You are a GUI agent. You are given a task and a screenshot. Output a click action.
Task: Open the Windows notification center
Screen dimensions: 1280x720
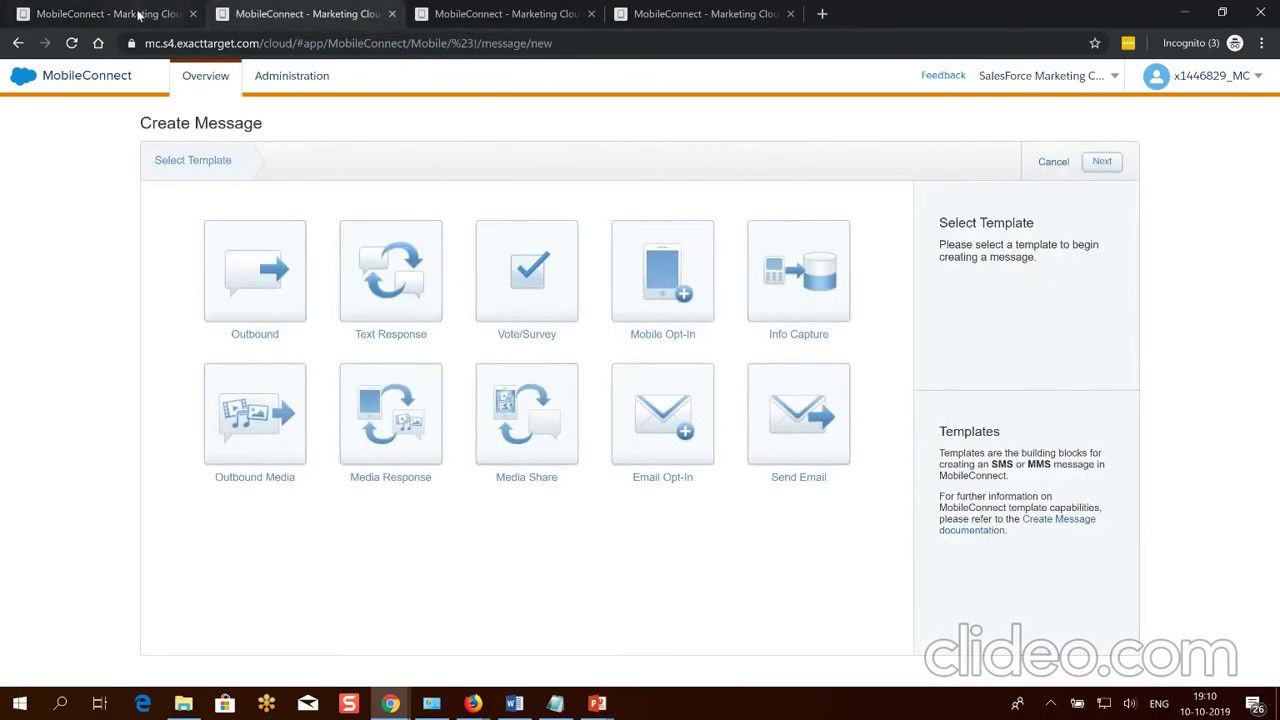(x=1254, y=704)
